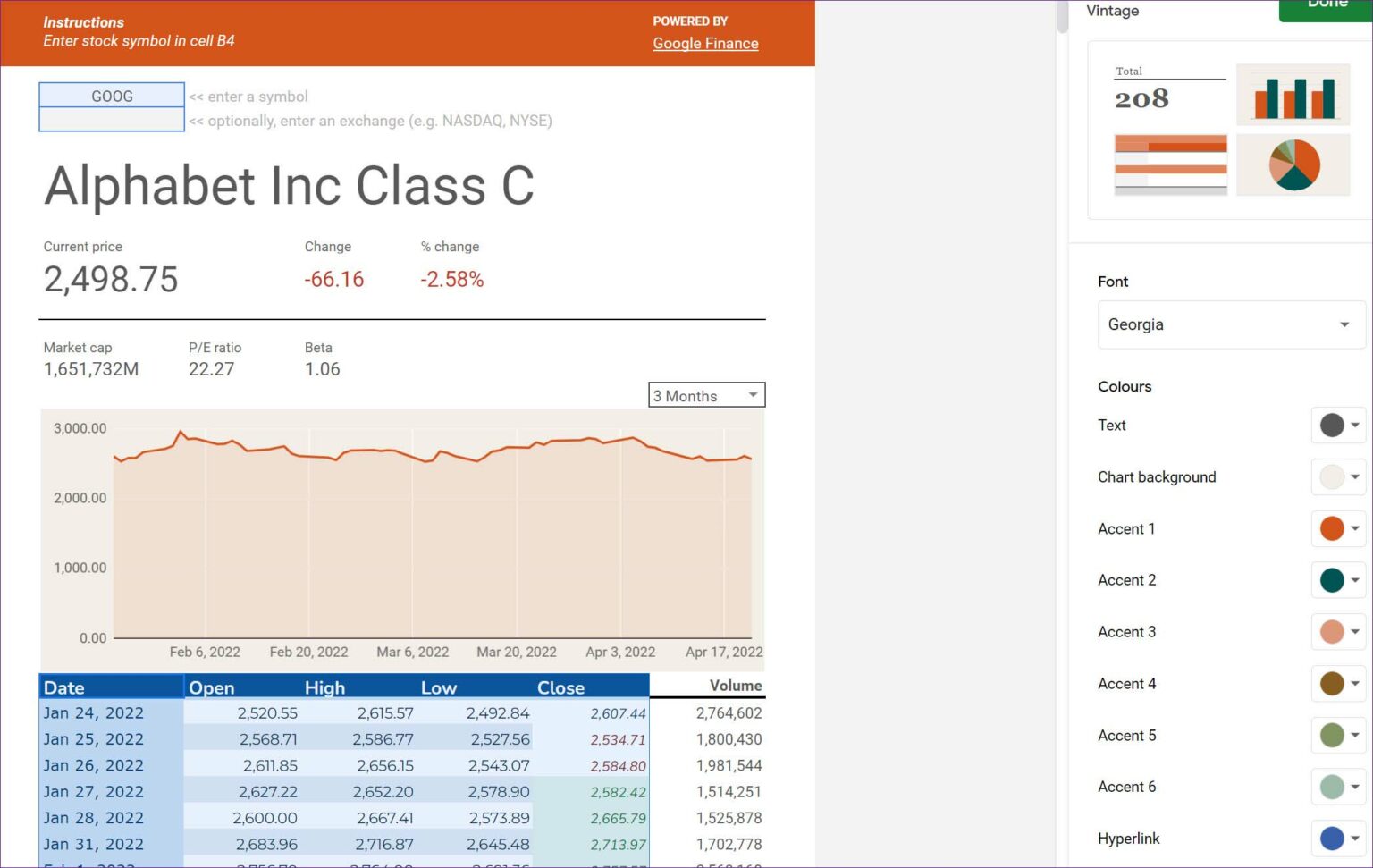1373x868 pixels.
Task: Select the empty exchange input cell
Action: [x=111, y=120]
